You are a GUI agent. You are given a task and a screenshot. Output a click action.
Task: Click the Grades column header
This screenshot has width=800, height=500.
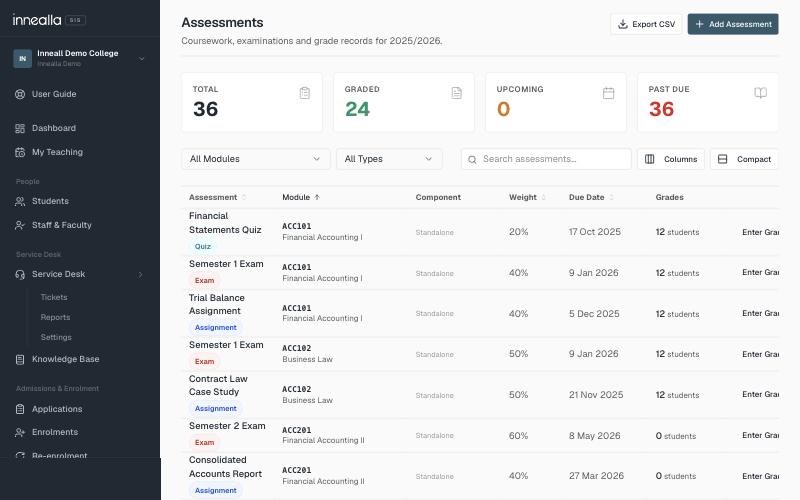pos(669,197)
